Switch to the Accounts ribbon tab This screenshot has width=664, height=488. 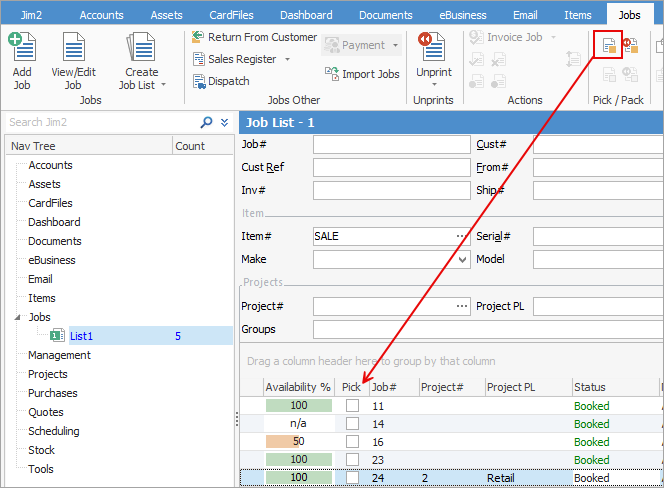(102, 15)
